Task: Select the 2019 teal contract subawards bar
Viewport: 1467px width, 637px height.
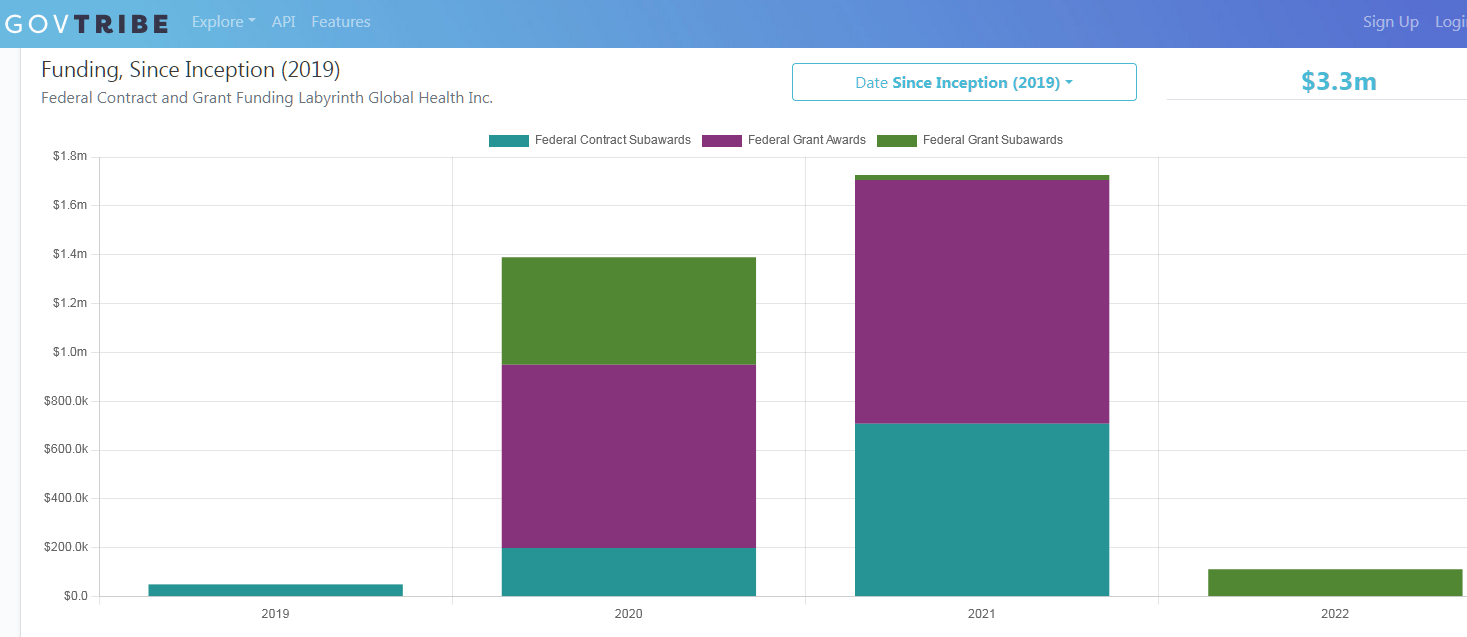Action: [276, 590]
